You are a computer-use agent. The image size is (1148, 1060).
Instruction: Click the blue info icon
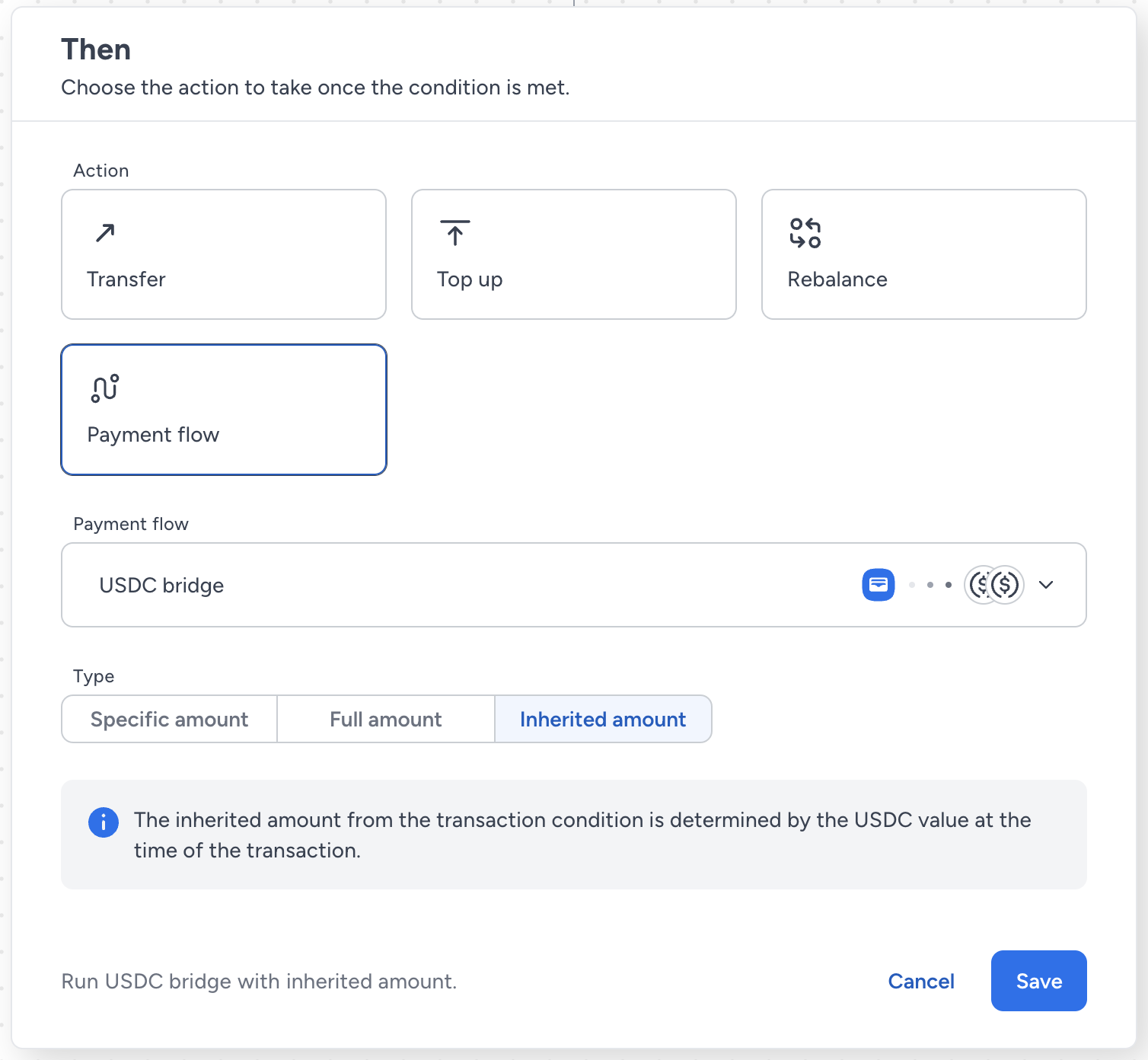point(104,822)
